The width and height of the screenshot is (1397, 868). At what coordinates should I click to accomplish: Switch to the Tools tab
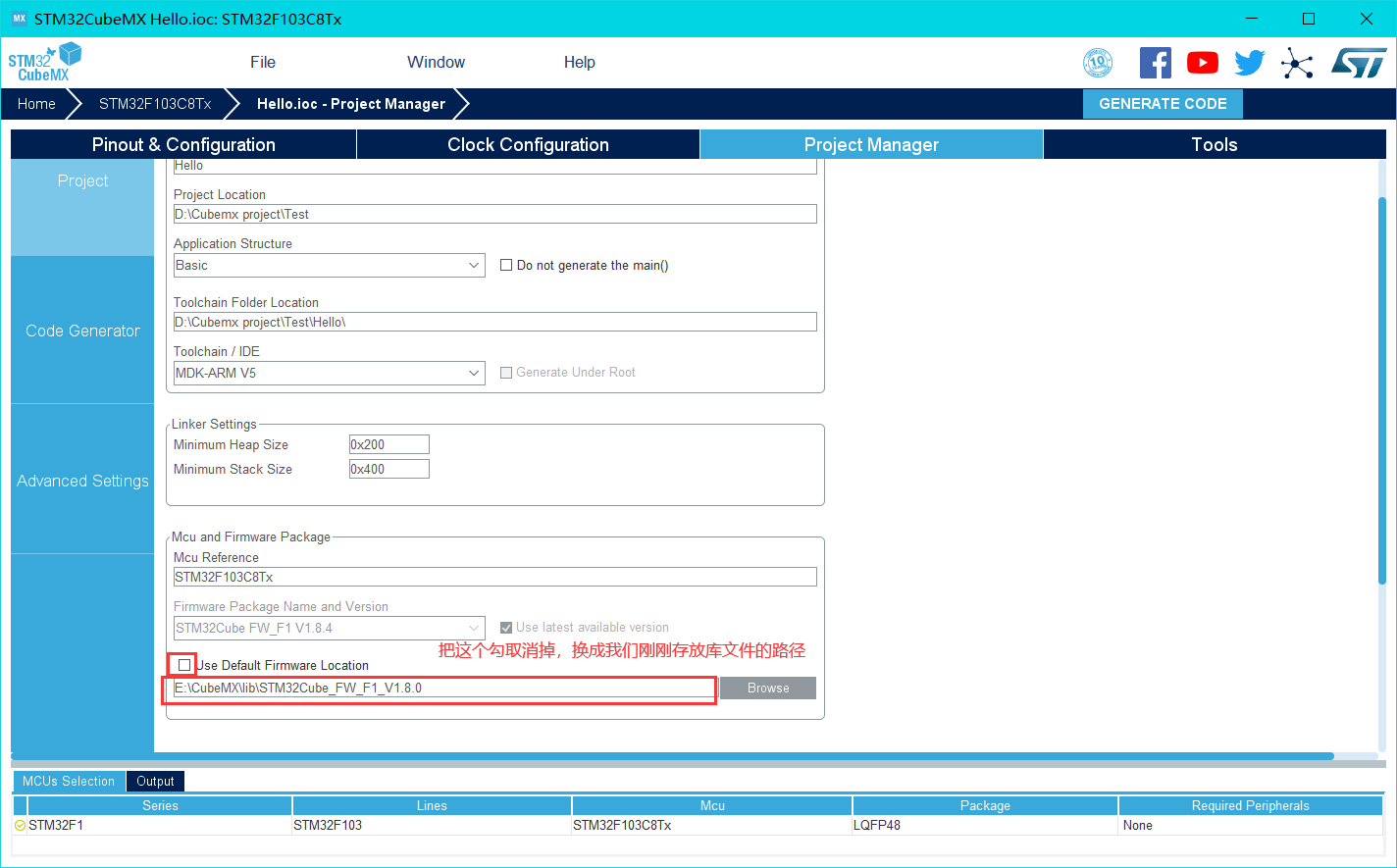[x=1215, y=144]
